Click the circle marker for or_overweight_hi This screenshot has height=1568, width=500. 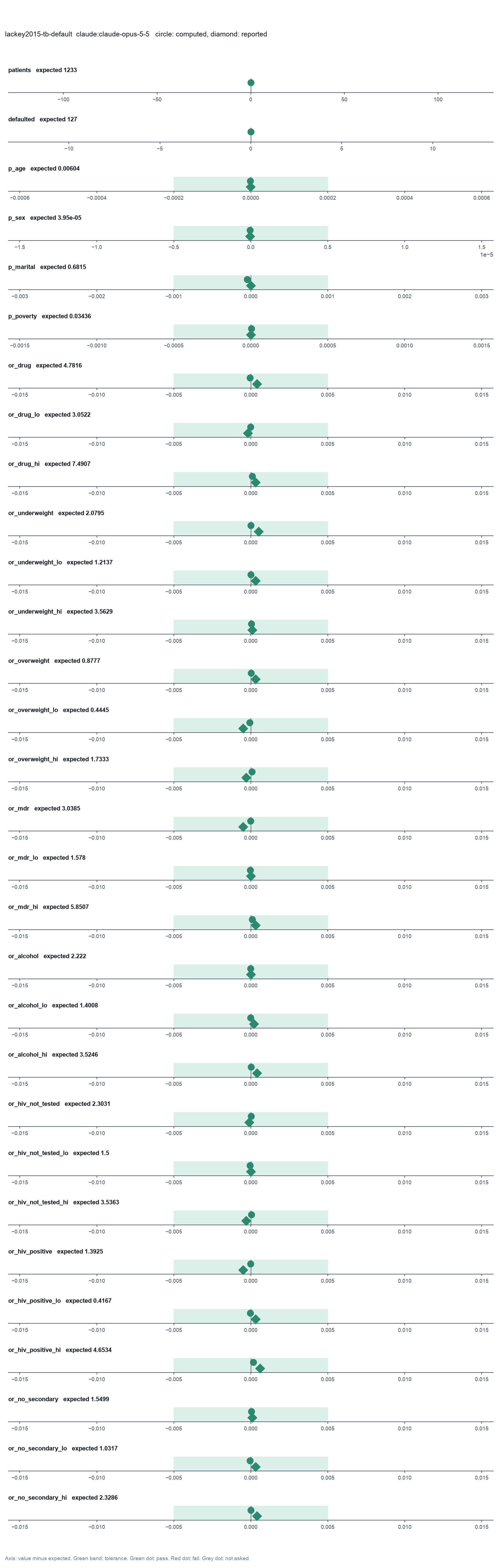[252, 772]
